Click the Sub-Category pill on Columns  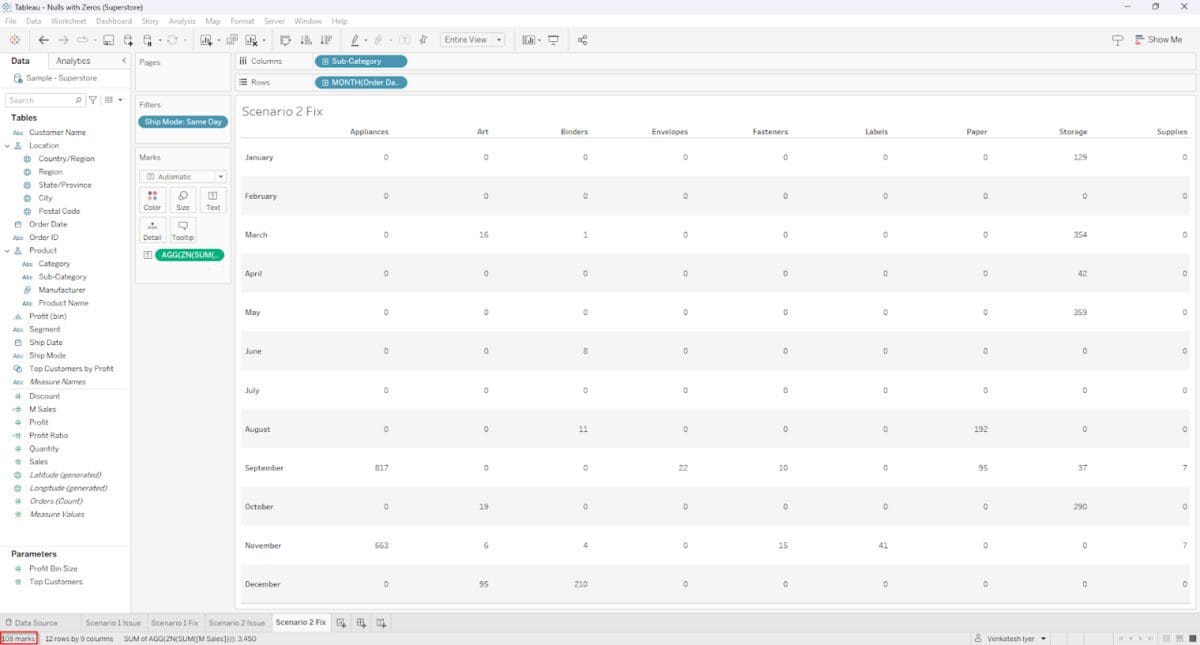(361, 61)
